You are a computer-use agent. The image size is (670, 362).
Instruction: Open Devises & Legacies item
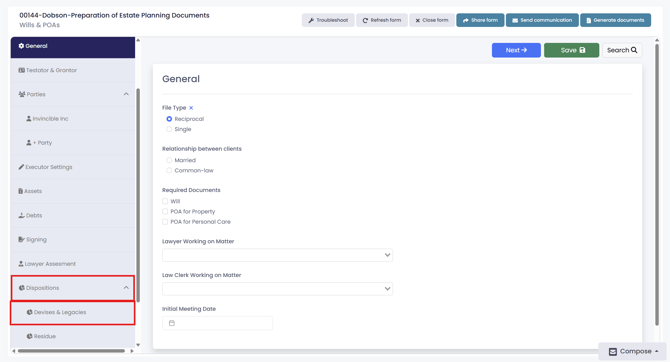tap(73, 312)
